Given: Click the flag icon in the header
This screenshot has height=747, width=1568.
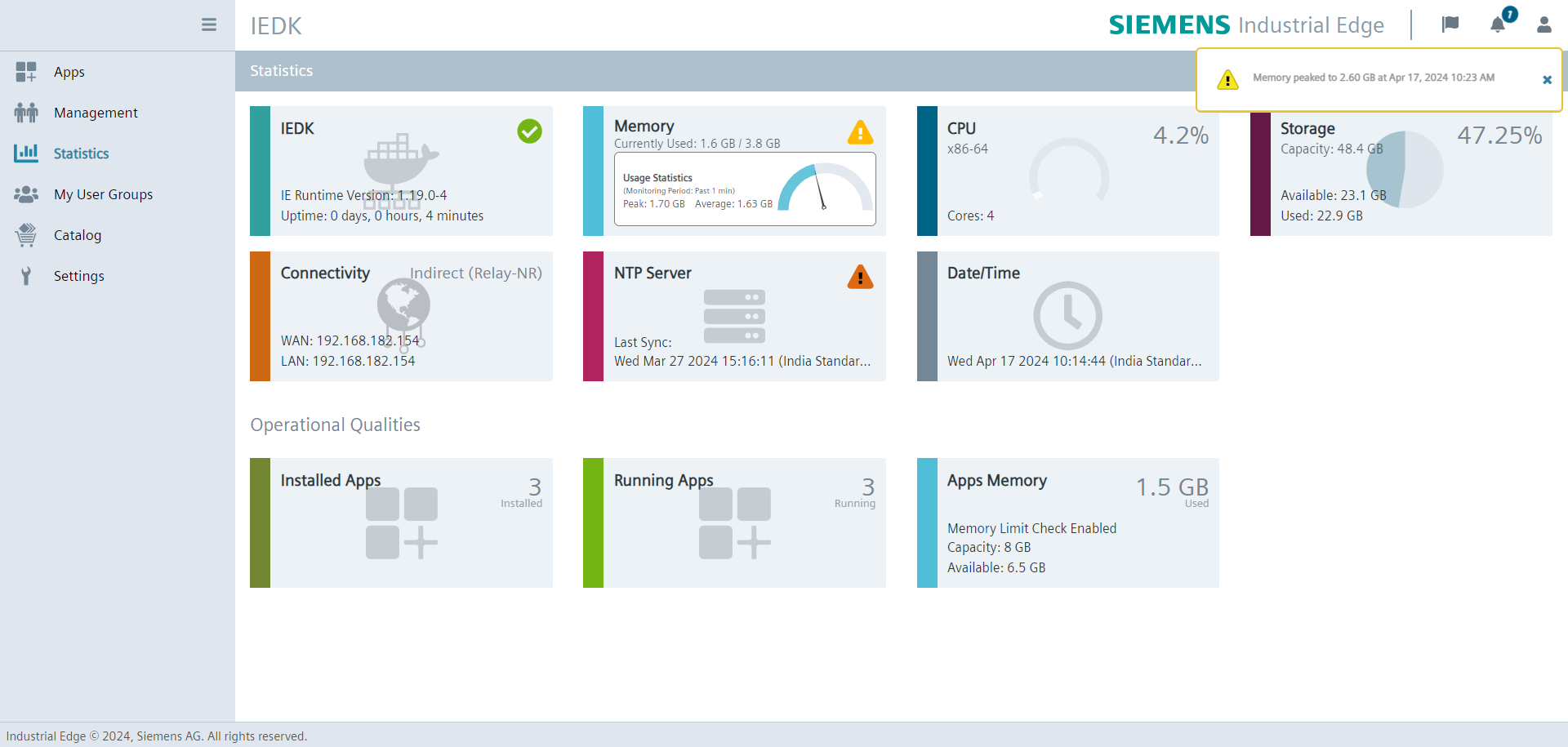Looking at the screenshot, I should point(1450,24).
